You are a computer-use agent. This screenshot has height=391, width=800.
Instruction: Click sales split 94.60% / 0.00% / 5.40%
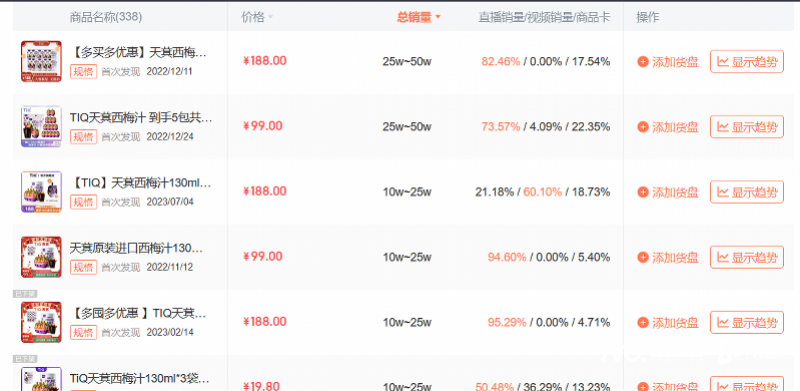click(548, 258)
